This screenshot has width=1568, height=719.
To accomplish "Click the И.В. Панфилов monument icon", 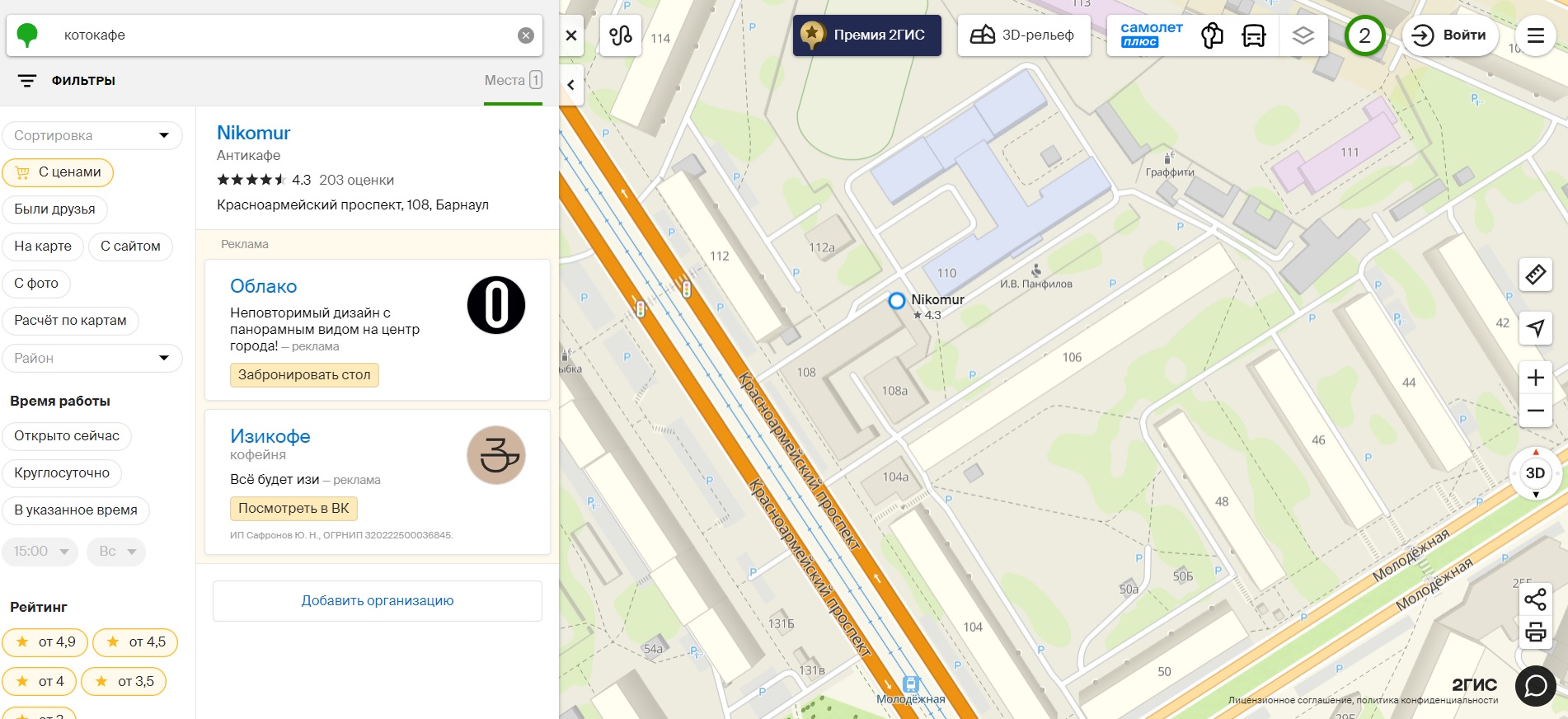I will [1036, 270].
